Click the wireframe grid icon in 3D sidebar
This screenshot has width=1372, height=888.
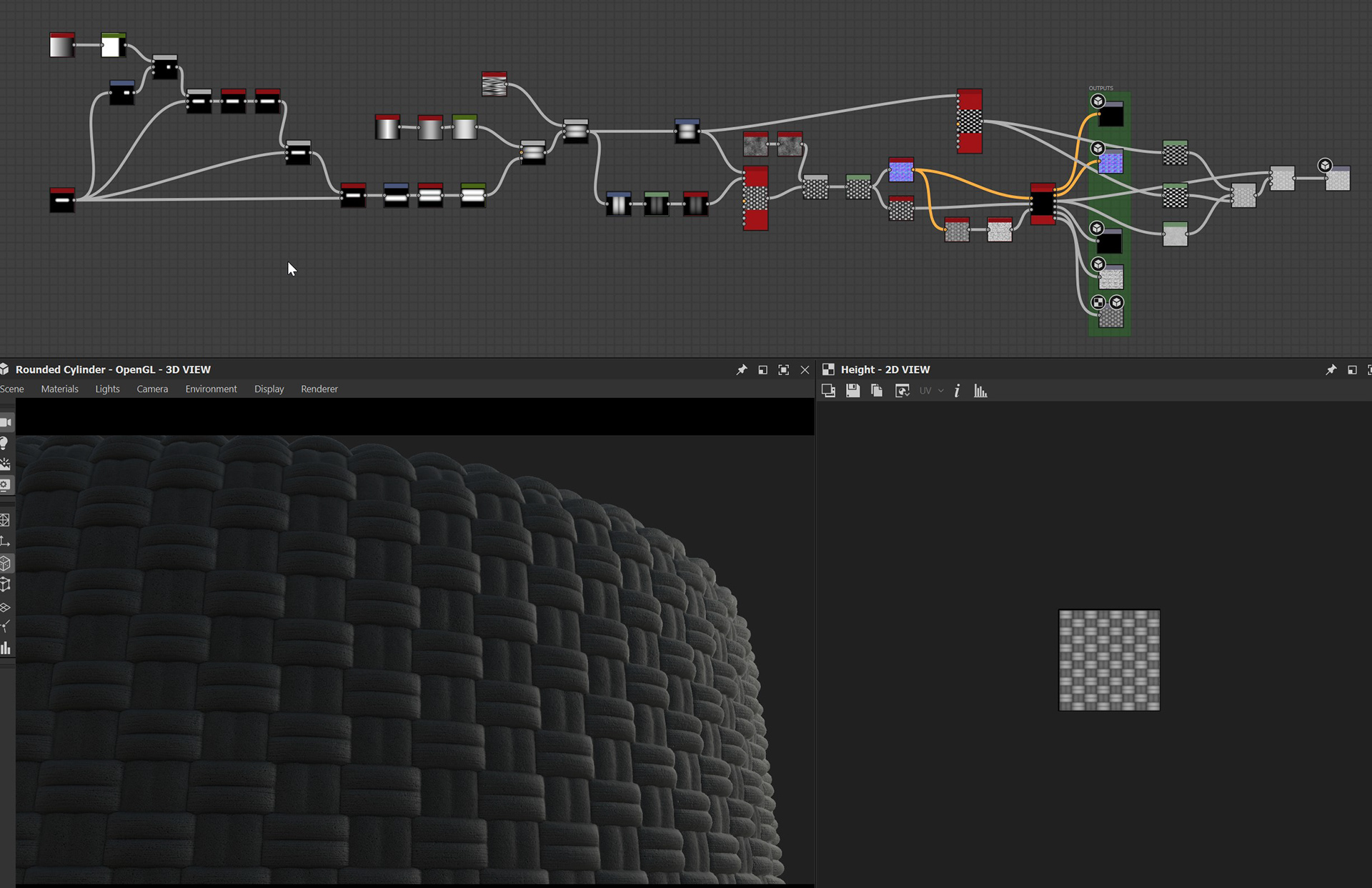tap(5, 520)
